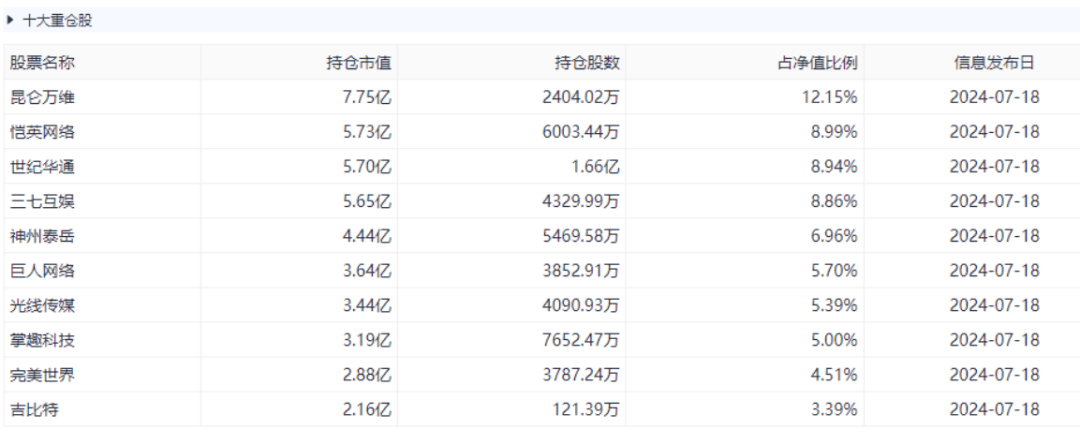The width and height of the screenshot is (1080, 444).
Task: Select the 巨人网络 stock name
Action: [42, 271]
